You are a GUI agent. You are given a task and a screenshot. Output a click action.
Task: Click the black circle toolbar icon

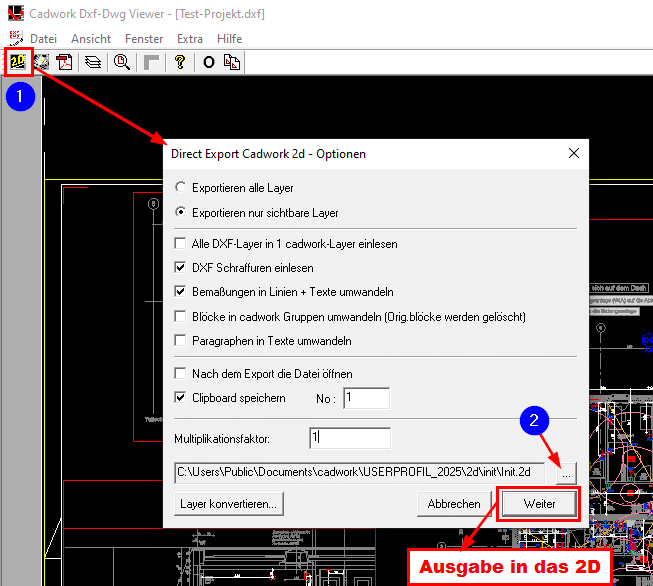[209, 62]
